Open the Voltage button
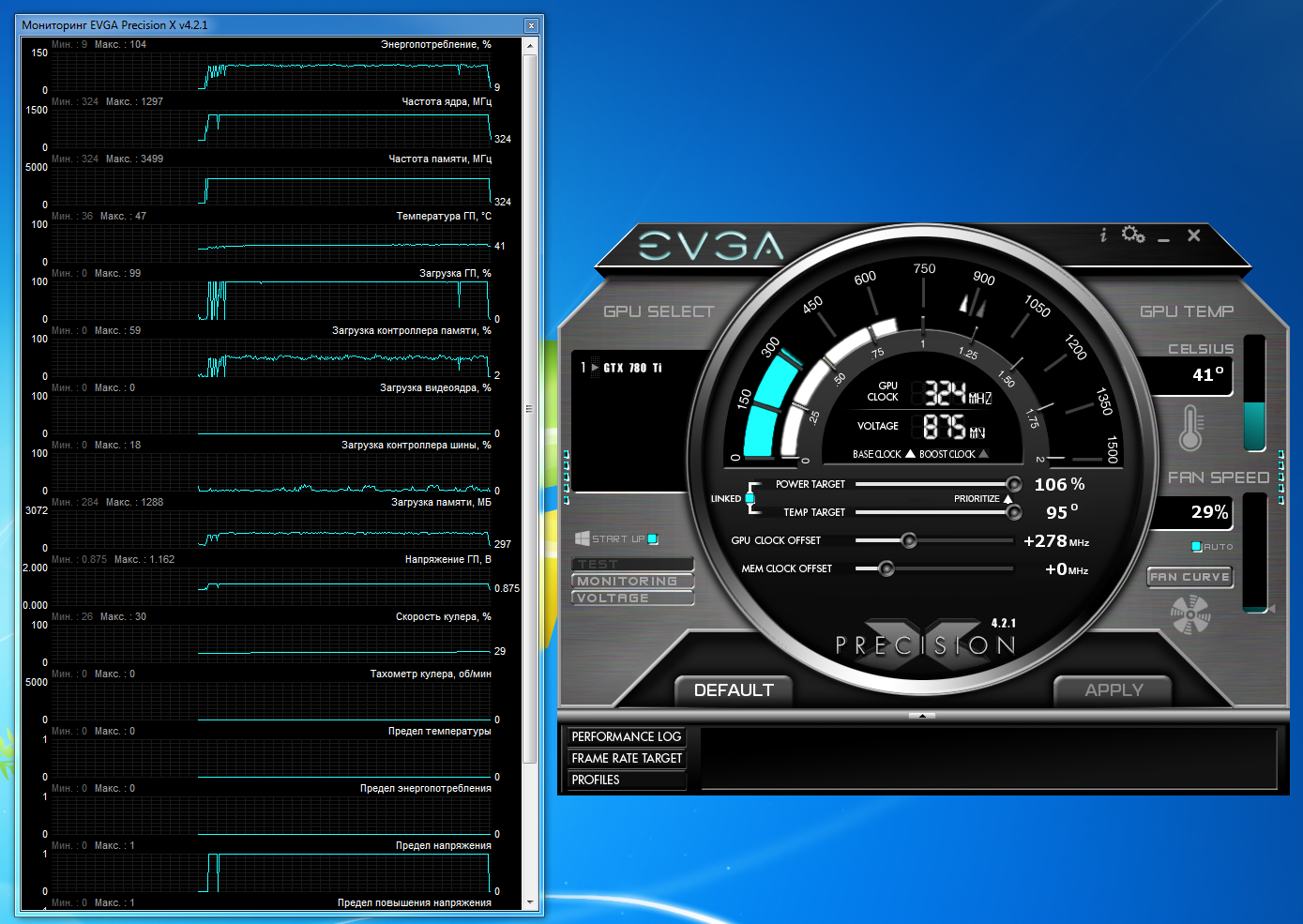Viewport: 1303px width, 924px height. pos(632,598)
